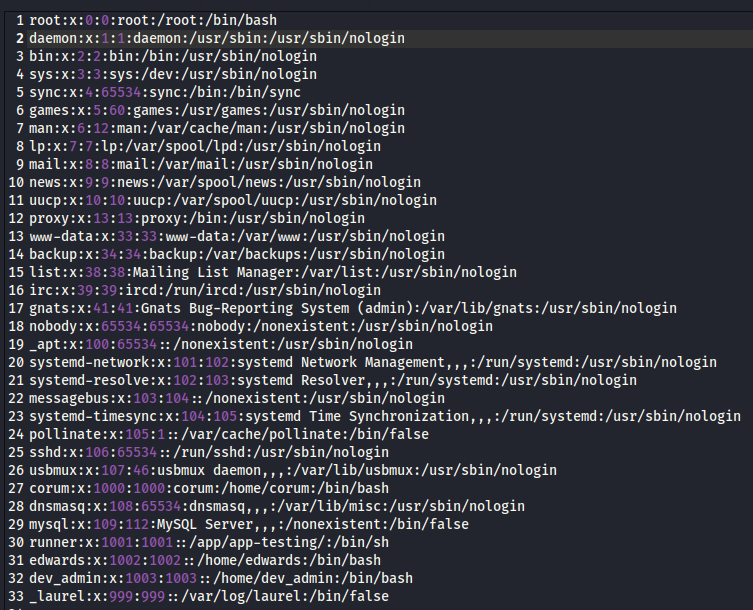
Task: Click the edwards:x:1002 line
Action: point(205,560)
